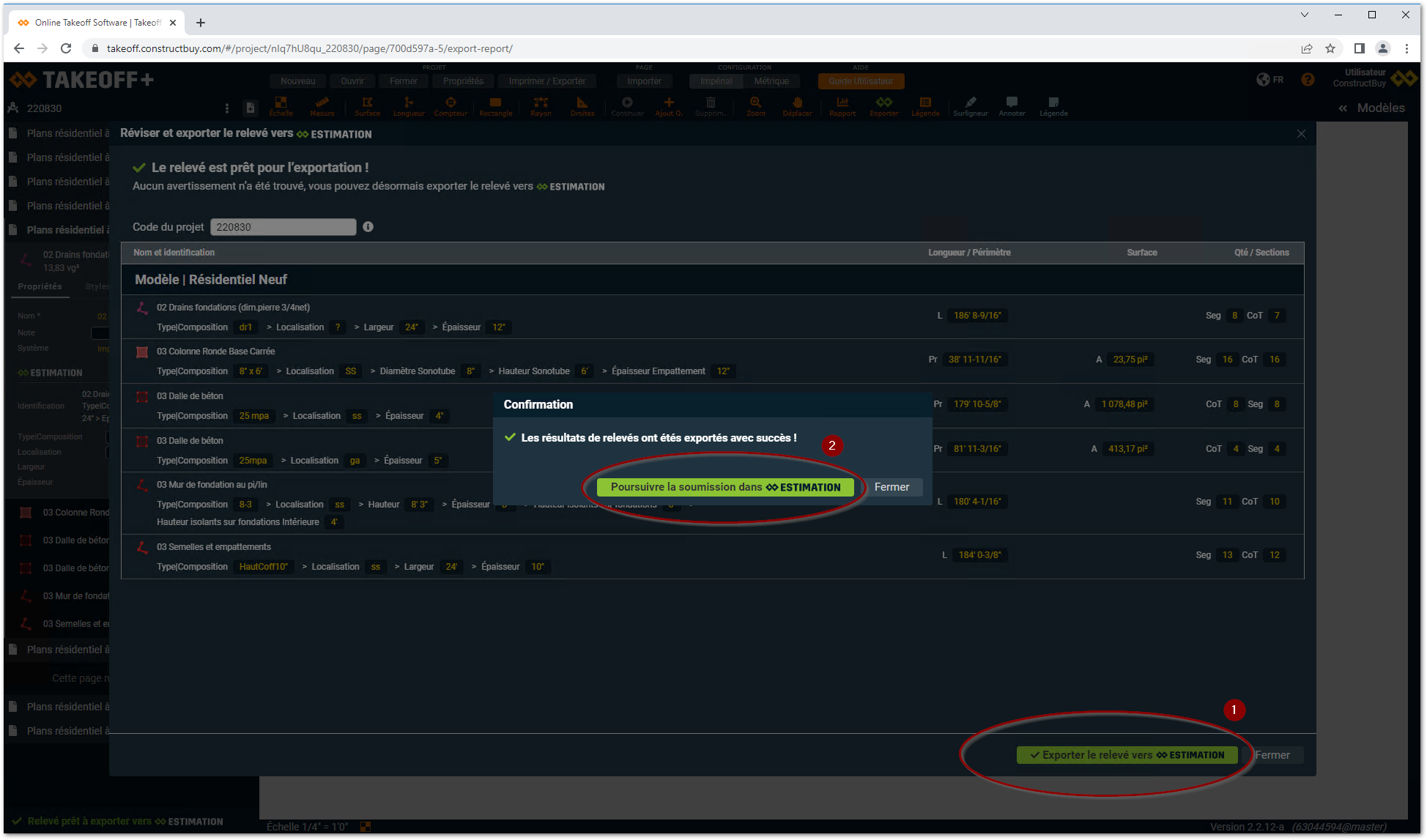Image resolution: width=1427 pixels, height=840 pixels.
Task: Click the info icon beside project code
Action: click(368, 227)
